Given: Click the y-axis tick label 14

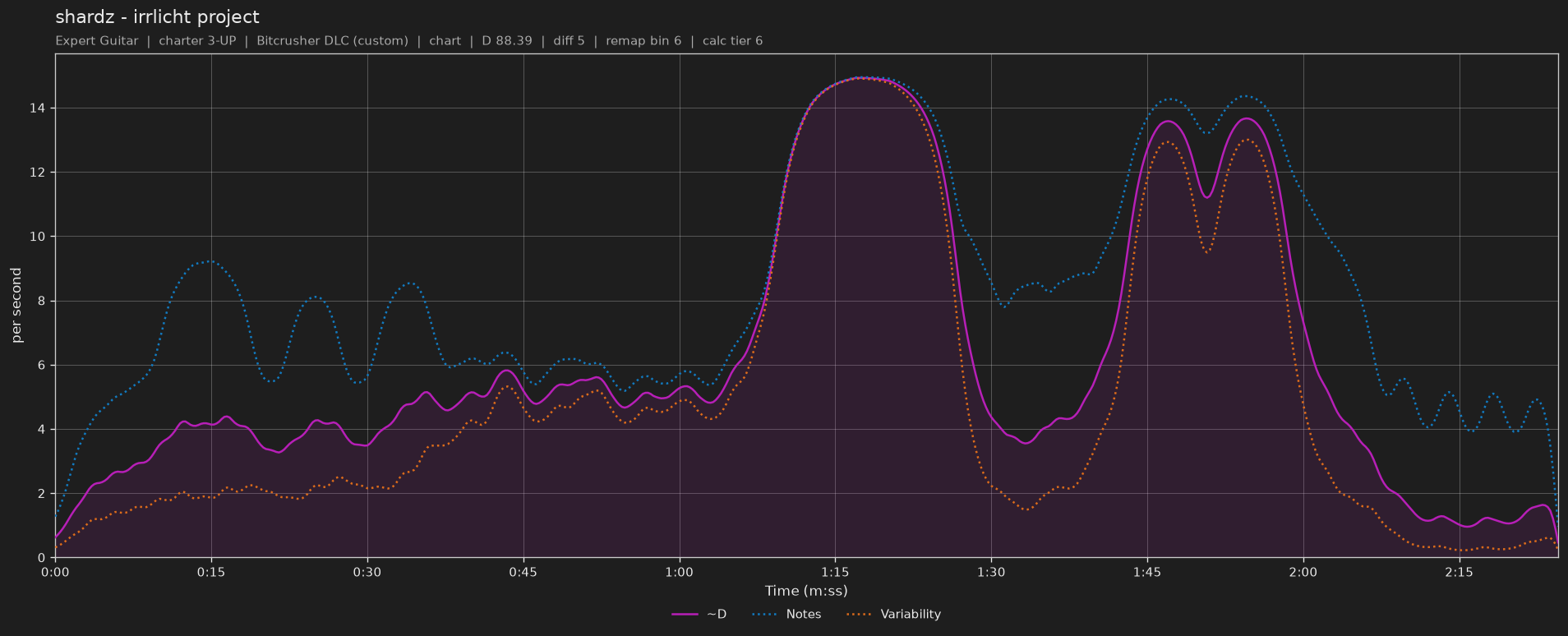Looking at the screenshot, I should (39, 108).
